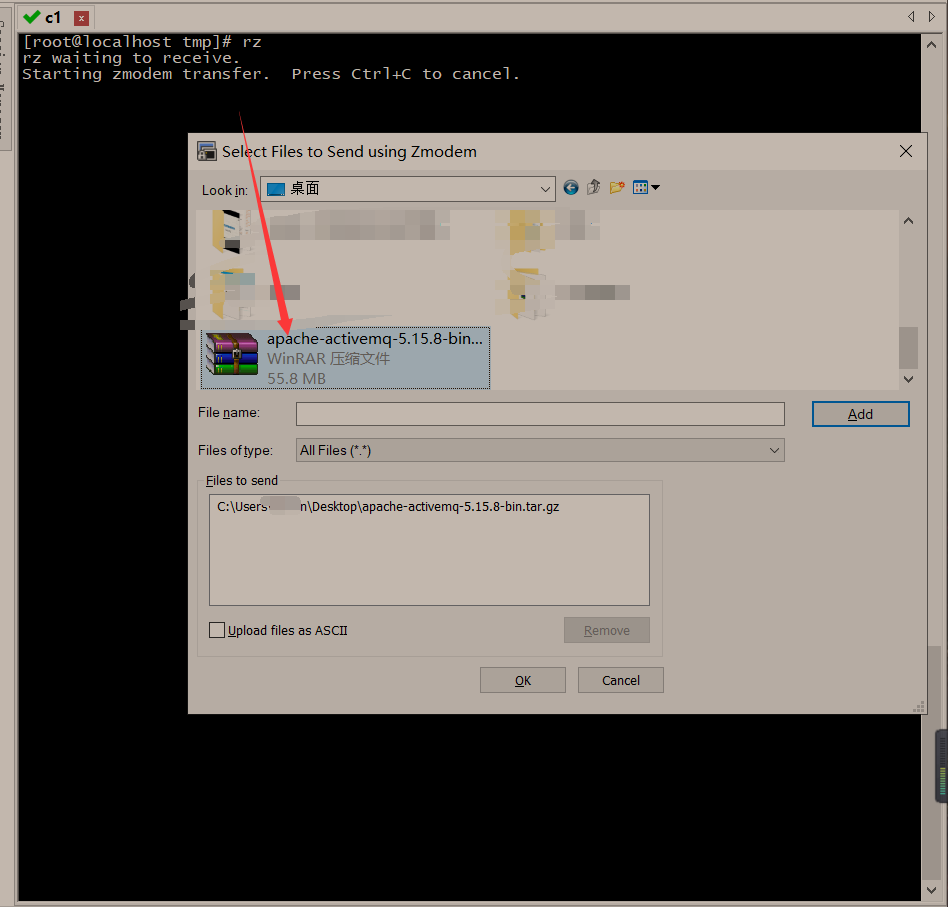Click the tab scroll left arrow
948x907 pixels.
click(x=911, y=17)
